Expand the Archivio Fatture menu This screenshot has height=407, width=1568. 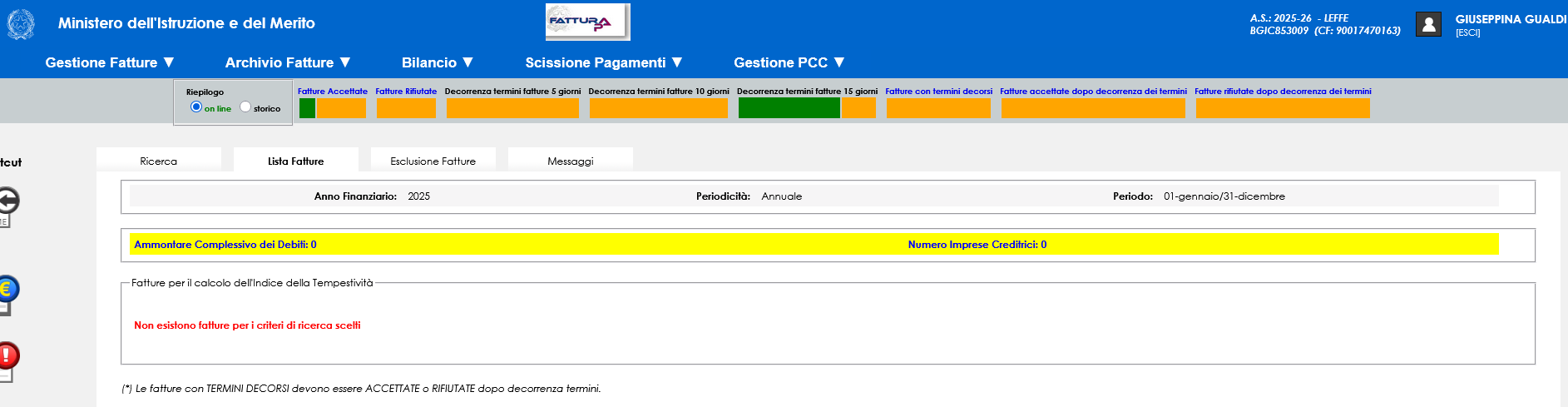(288, 62)
